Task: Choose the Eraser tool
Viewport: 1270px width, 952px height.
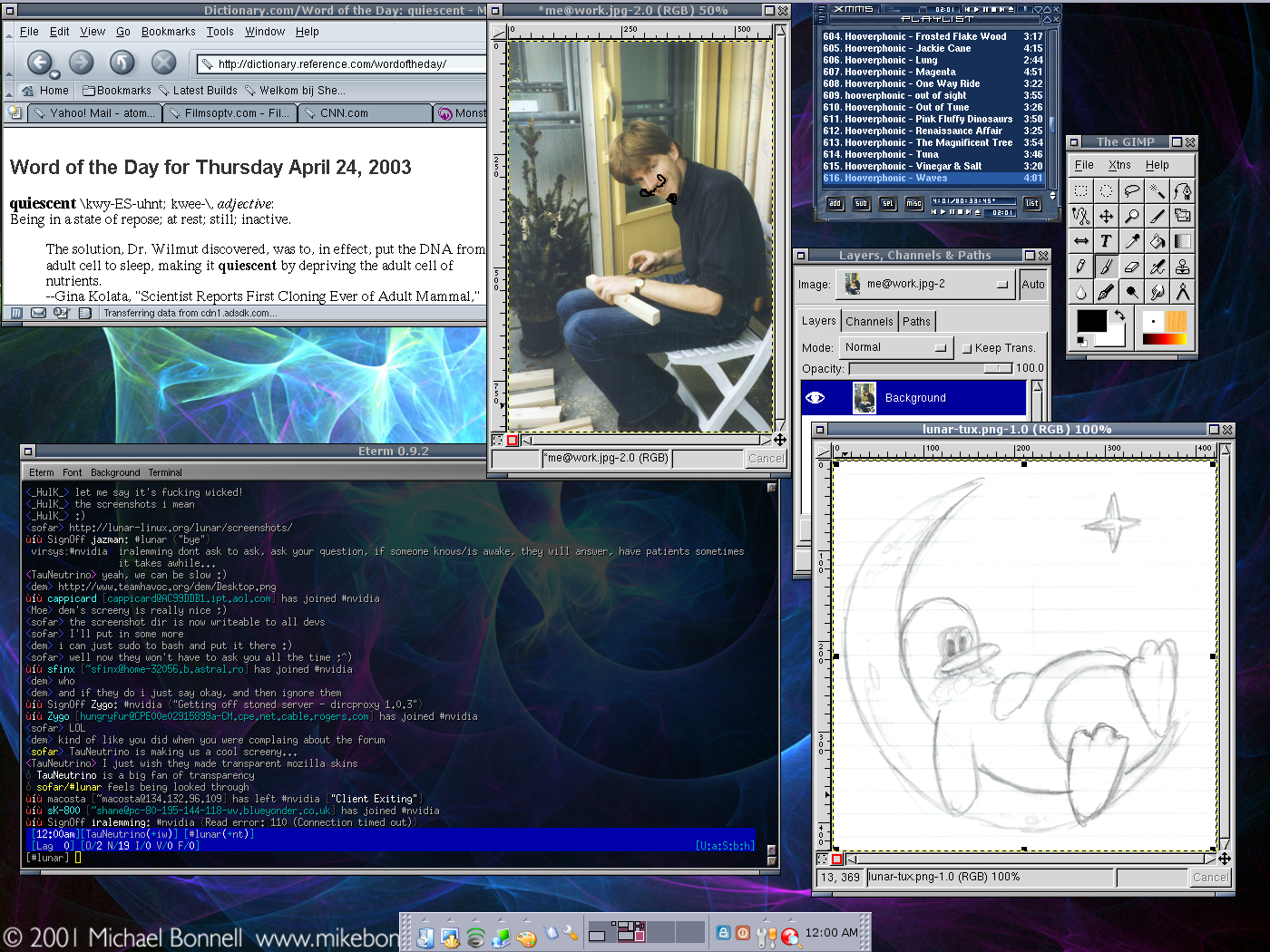Action: [x=1131, y=267]
